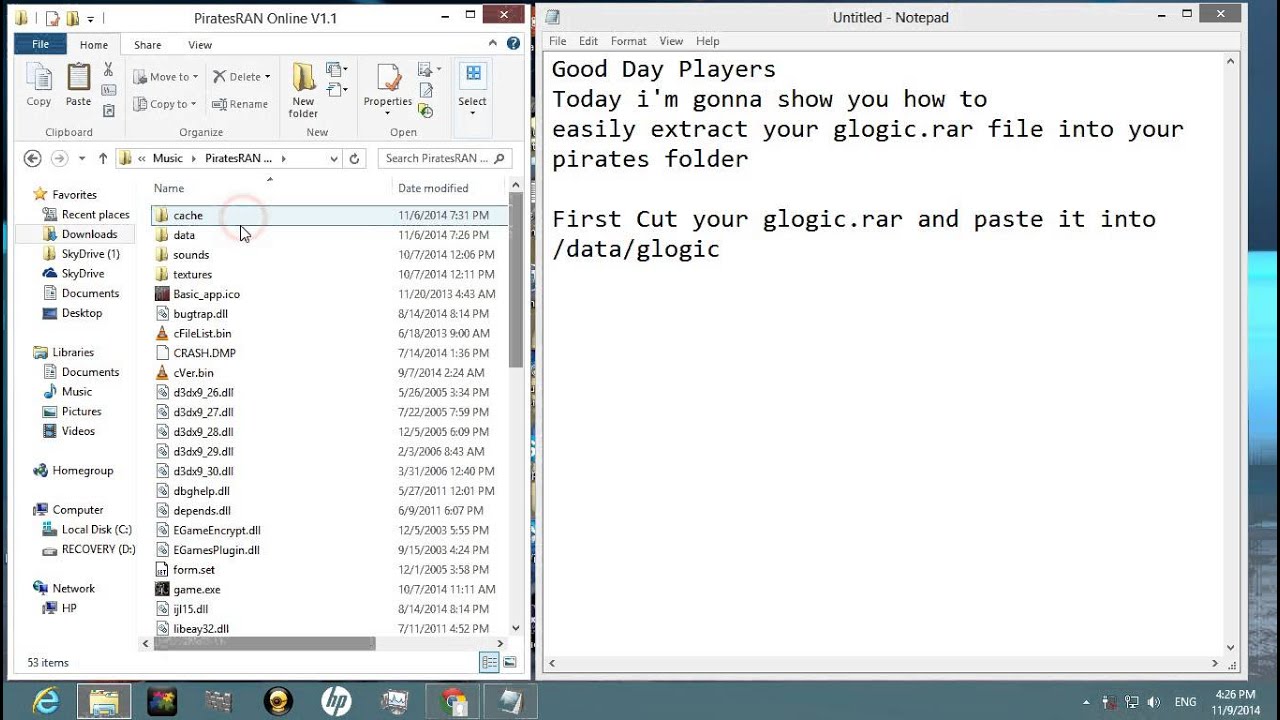1280x720 pixels.
Task: Open the Notepad Edit menu
Action: pyautogui.click(x=588, y=41)
